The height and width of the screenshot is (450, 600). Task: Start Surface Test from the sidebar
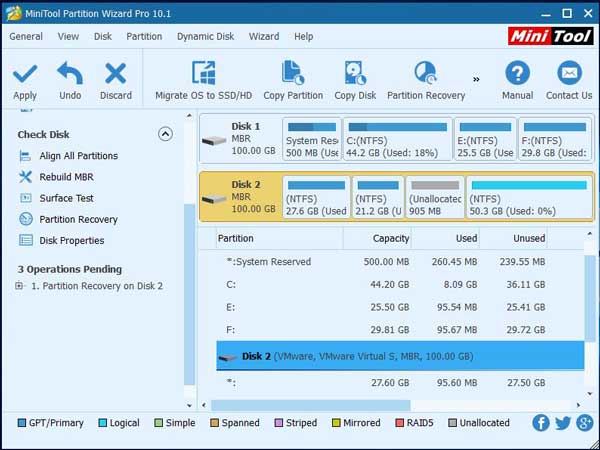click(x=66, y=198)
